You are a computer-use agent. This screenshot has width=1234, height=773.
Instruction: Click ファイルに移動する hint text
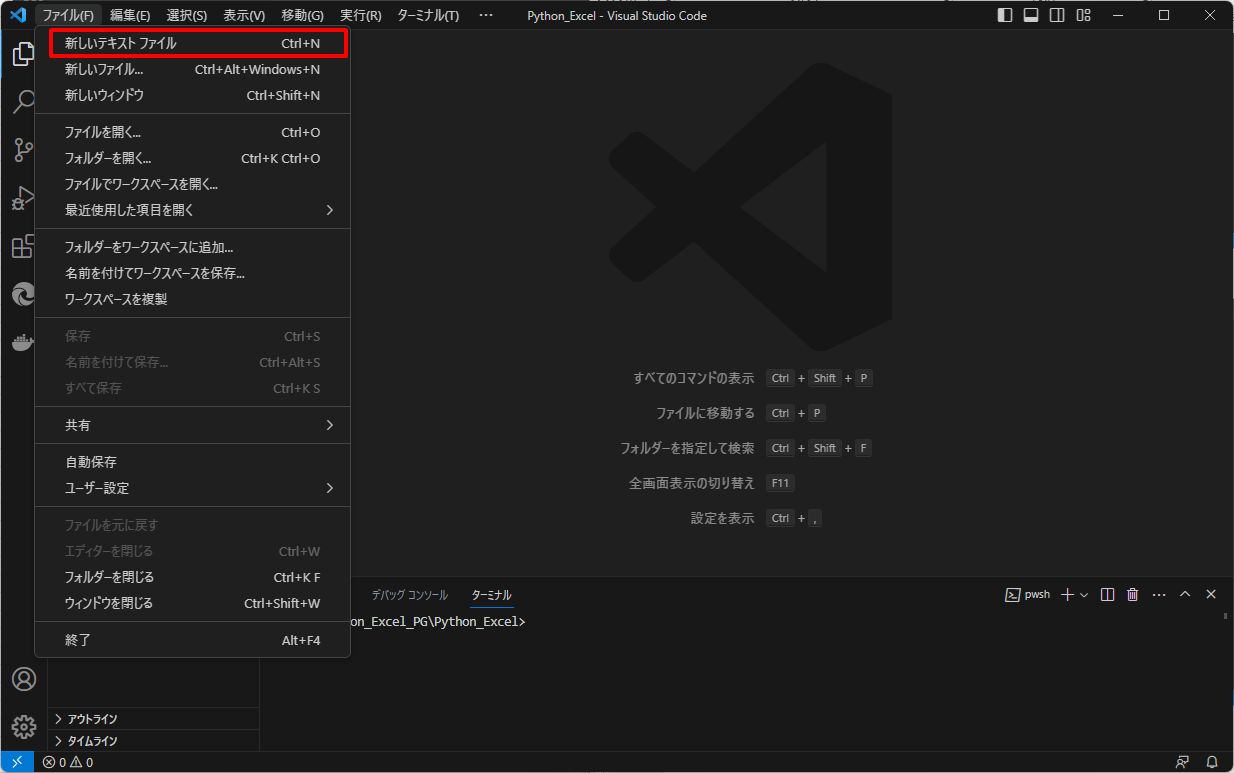tap(705, 413)
